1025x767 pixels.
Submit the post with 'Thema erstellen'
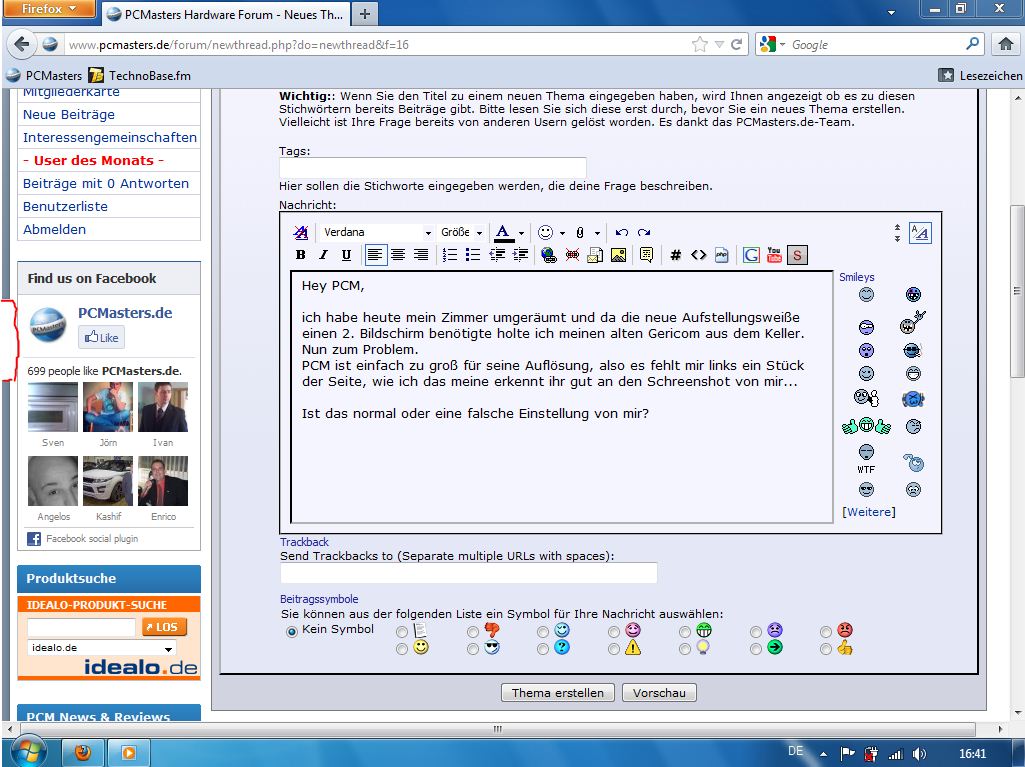557,693
